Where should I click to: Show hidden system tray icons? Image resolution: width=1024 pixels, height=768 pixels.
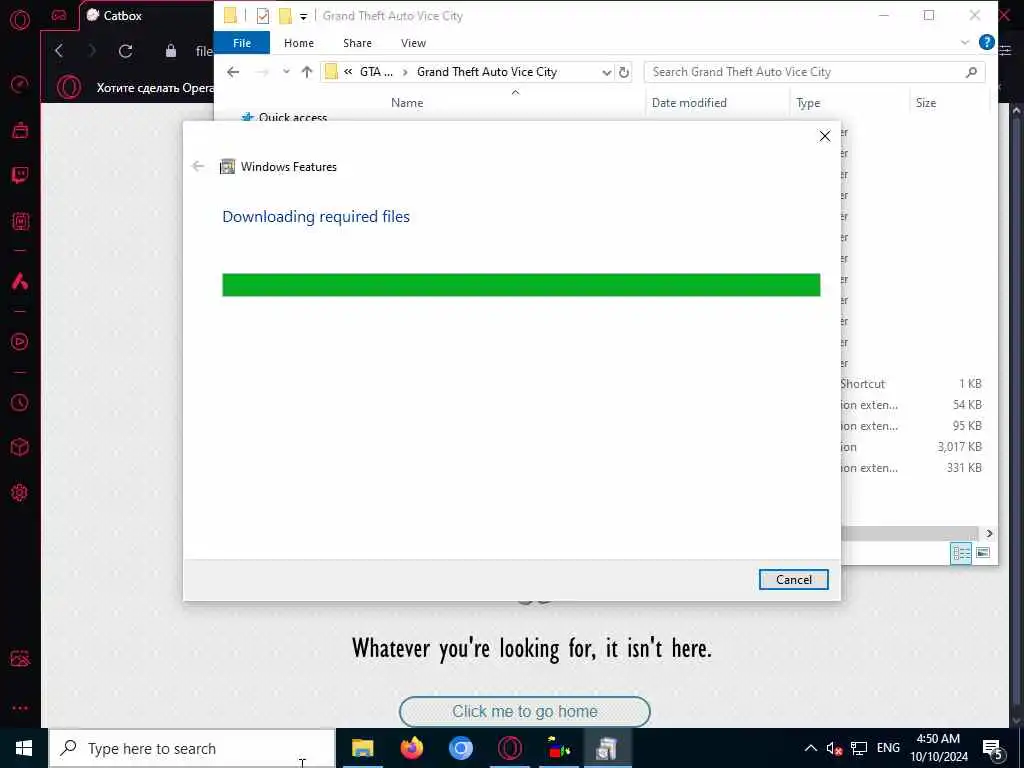(810, 748)
